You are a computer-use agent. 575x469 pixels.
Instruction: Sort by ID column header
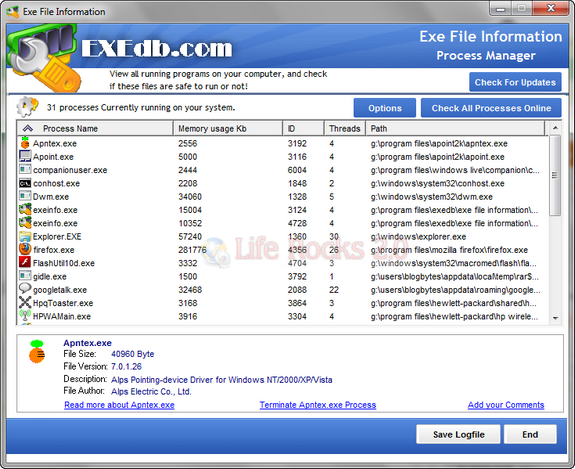pyautogui.click(x=303, y=128)
